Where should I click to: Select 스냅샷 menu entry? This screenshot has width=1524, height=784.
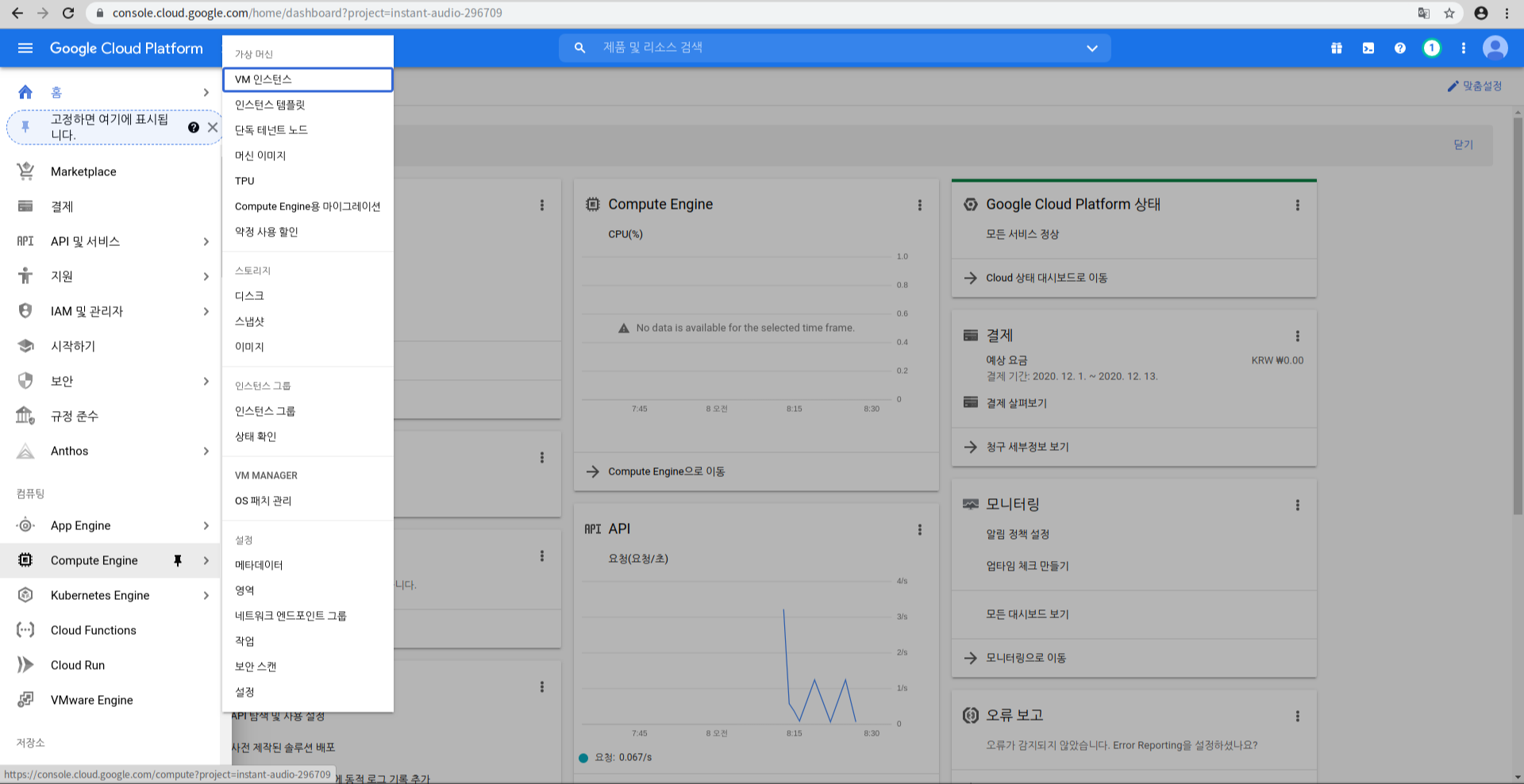click(x=308, y=321)
